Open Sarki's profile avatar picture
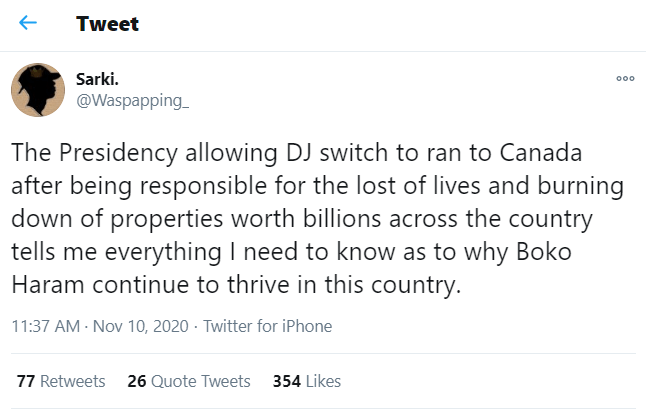Screen dimensions: 646x409 coord(38,90)
